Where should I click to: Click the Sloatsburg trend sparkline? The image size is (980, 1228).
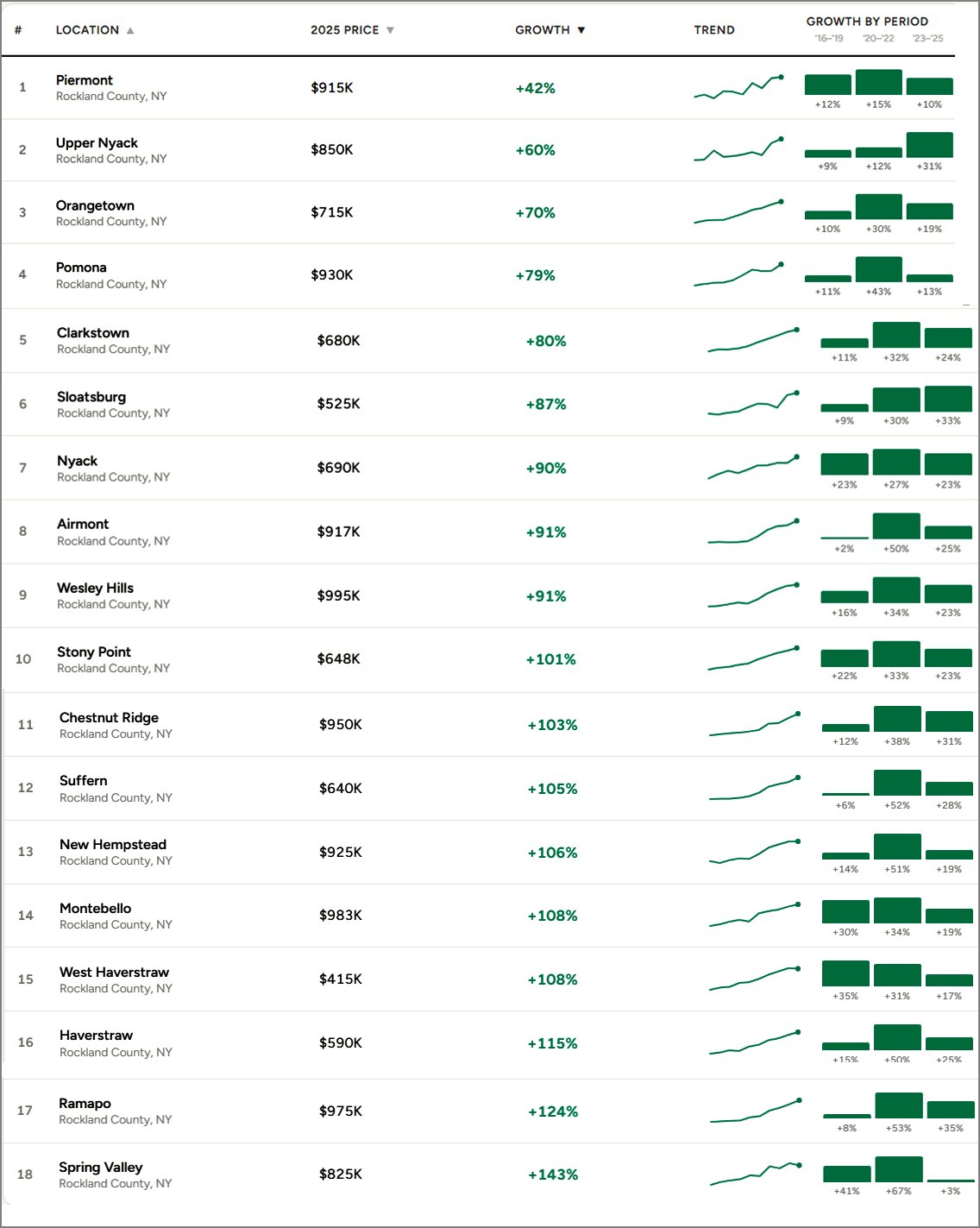point(753,404)
